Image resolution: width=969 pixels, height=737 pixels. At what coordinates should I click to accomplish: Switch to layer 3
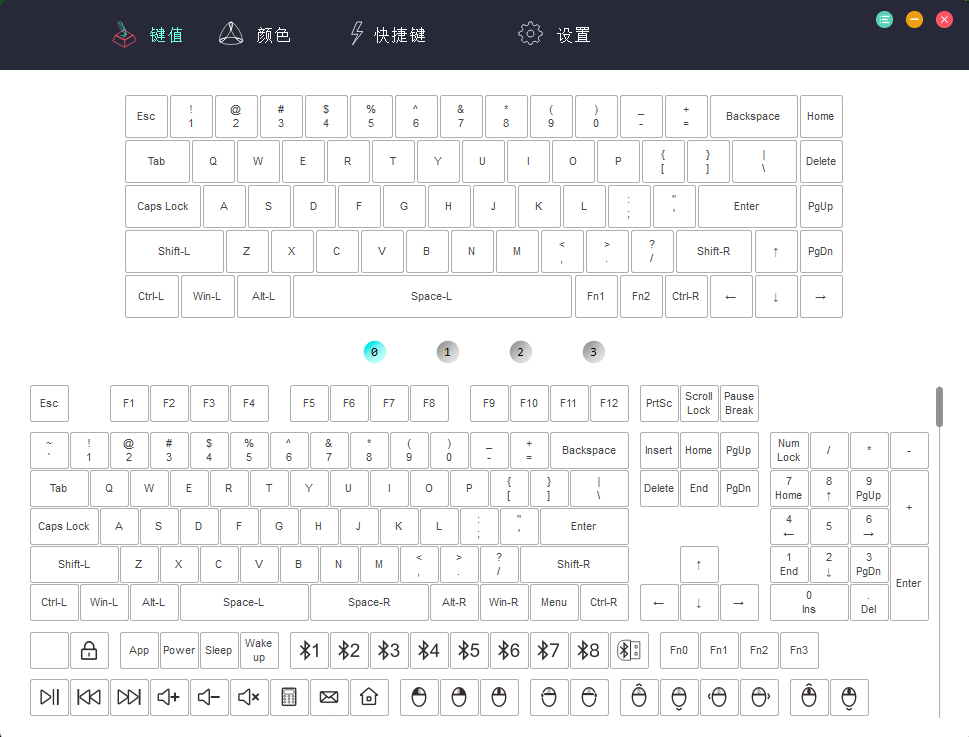[x=593, y=352]
